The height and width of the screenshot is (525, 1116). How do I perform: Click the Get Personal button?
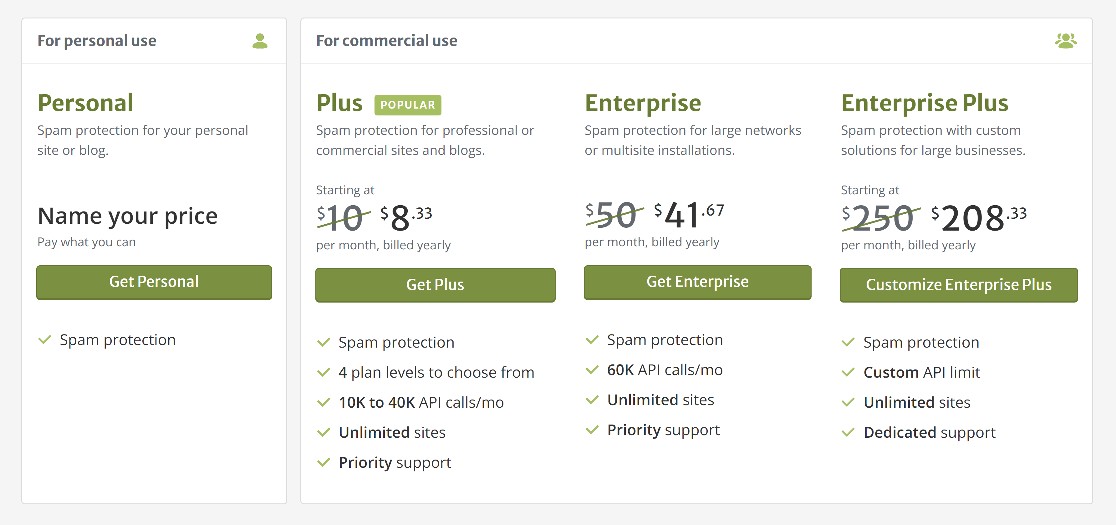pyautogui.click(x=154, y=282)
